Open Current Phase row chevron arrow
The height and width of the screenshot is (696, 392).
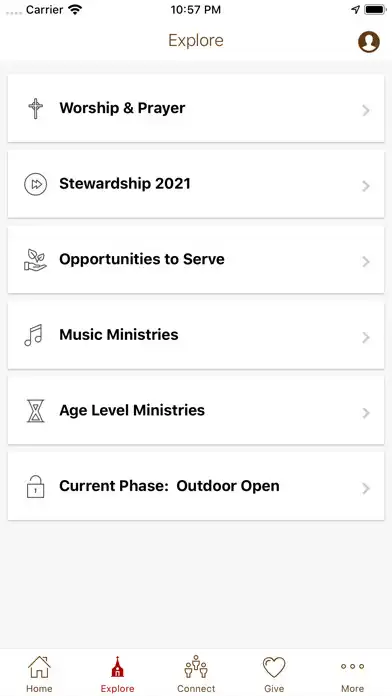tap(366, 488)
